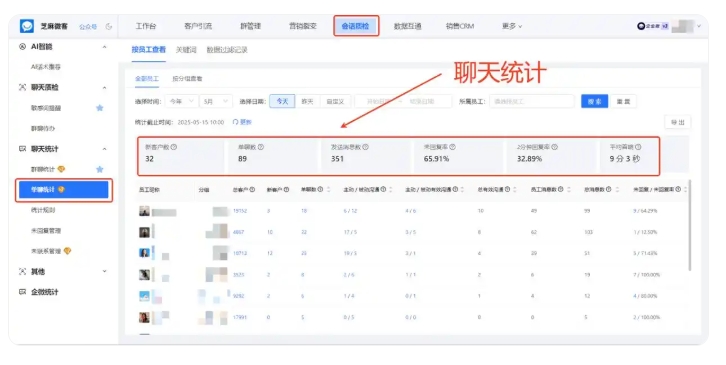Click the help icon next to 单聊数 card
Screen dimensions: 726x365
tap(261, 147)
